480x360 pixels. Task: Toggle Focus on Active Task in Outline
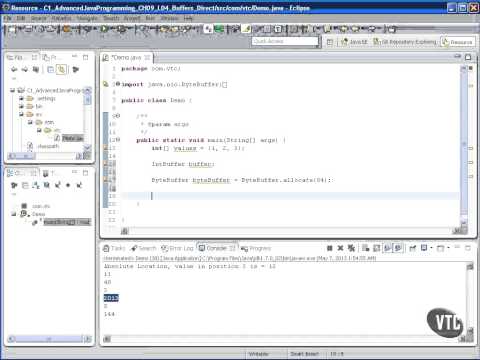[14, 185]
